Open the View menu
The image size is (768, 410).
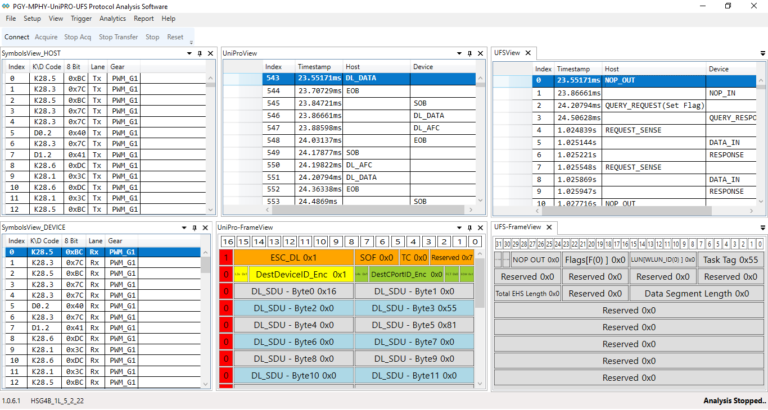(56, 19)
